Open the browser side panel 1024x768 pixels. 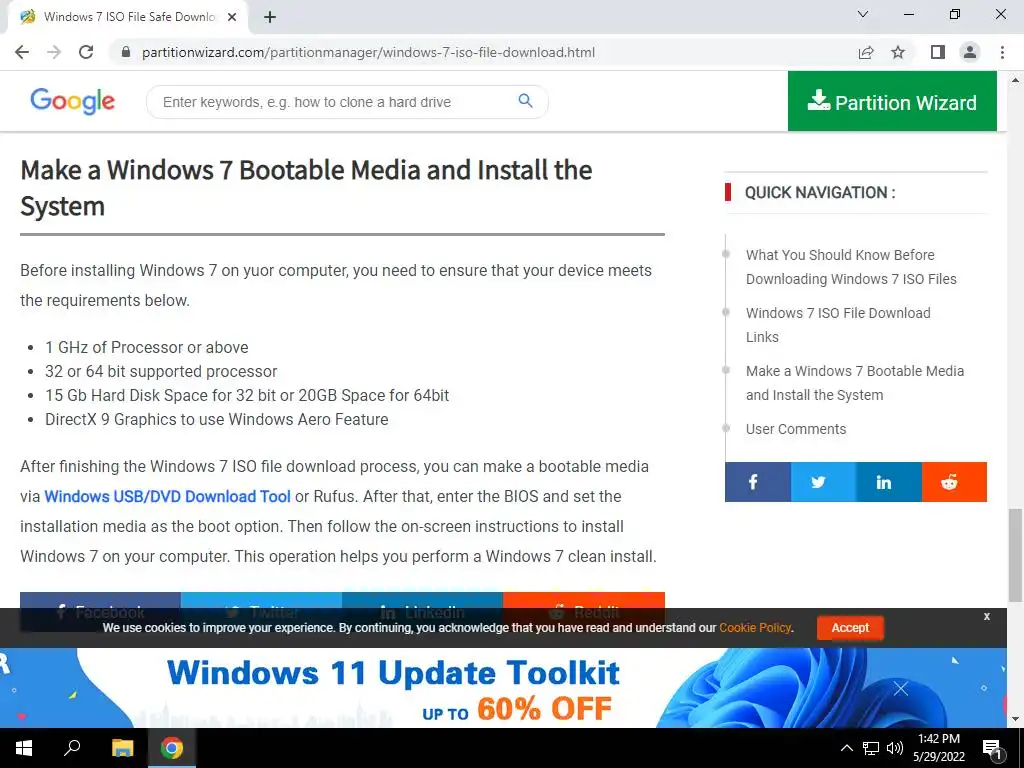[938, 52]
